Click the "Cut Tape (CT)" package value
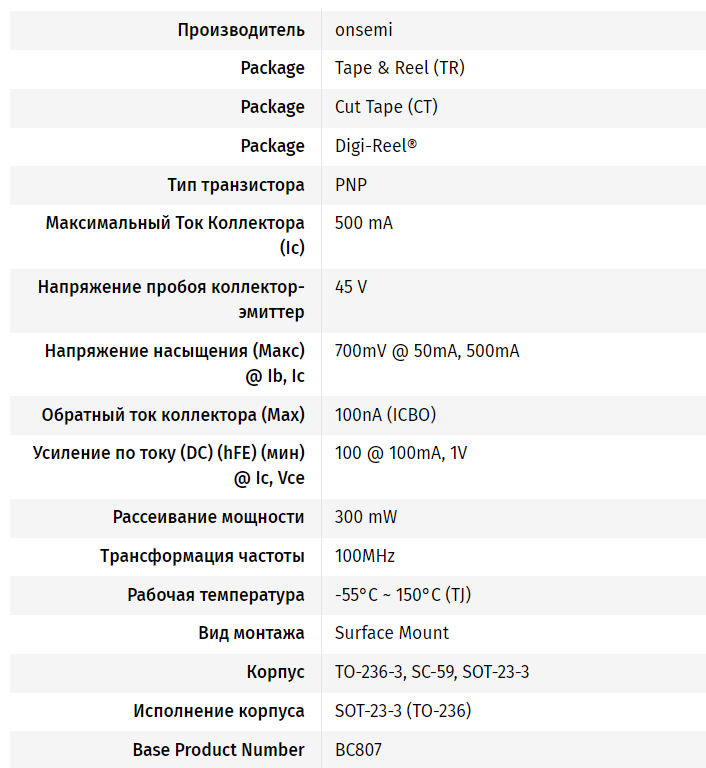Viewport: 706px width, 768px height. tap(386, 107)
